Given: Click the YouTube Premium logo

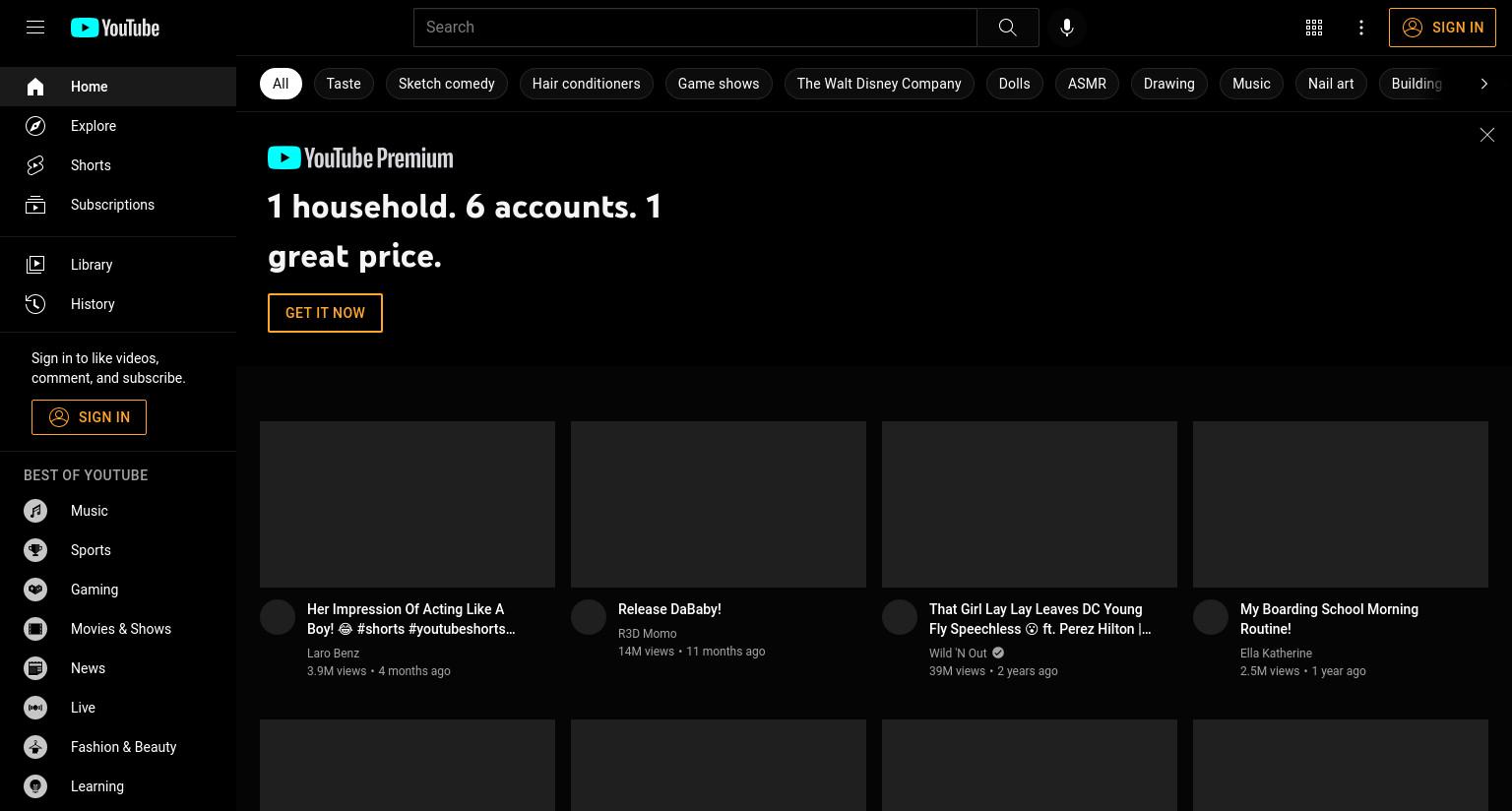Looking at the screenshot, I should [360, 157].
